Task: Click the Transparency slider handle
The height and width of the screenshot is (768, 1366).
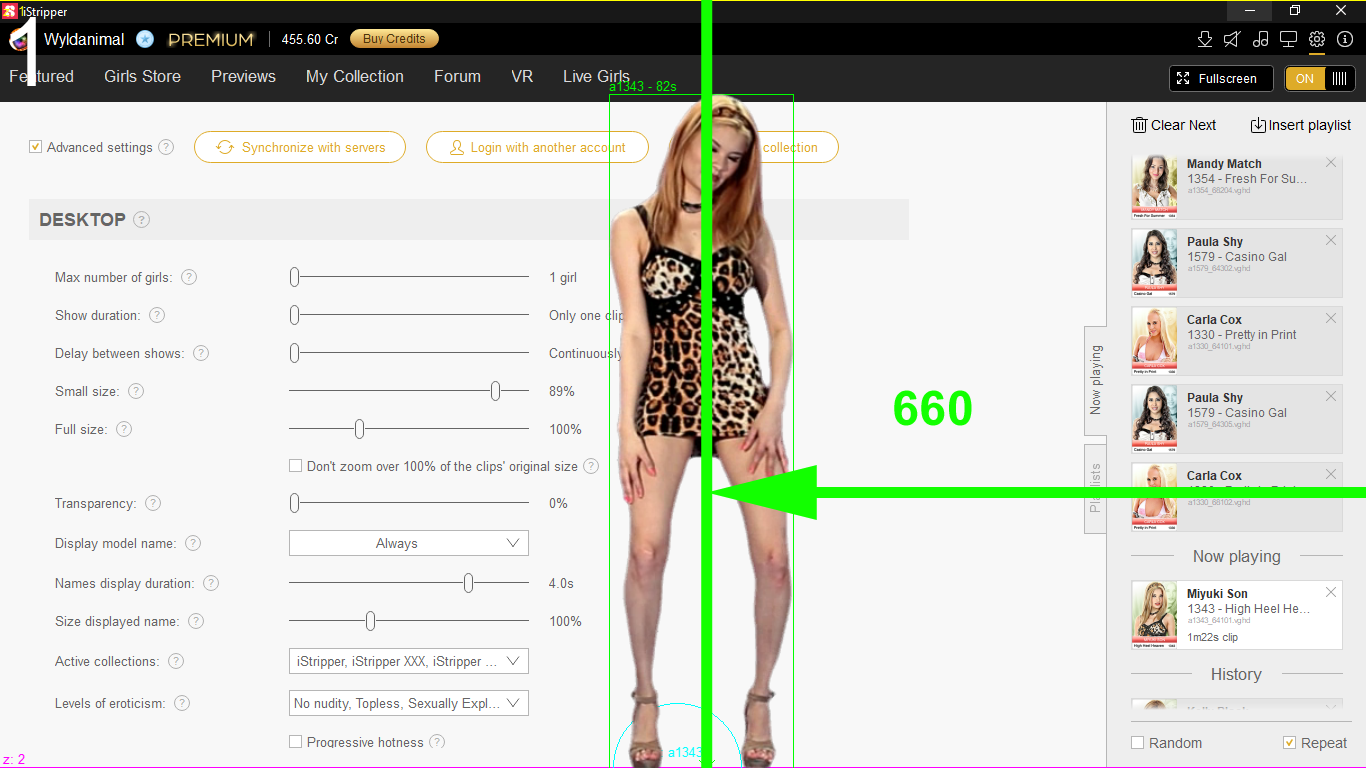Action: [x=294, y=503]
